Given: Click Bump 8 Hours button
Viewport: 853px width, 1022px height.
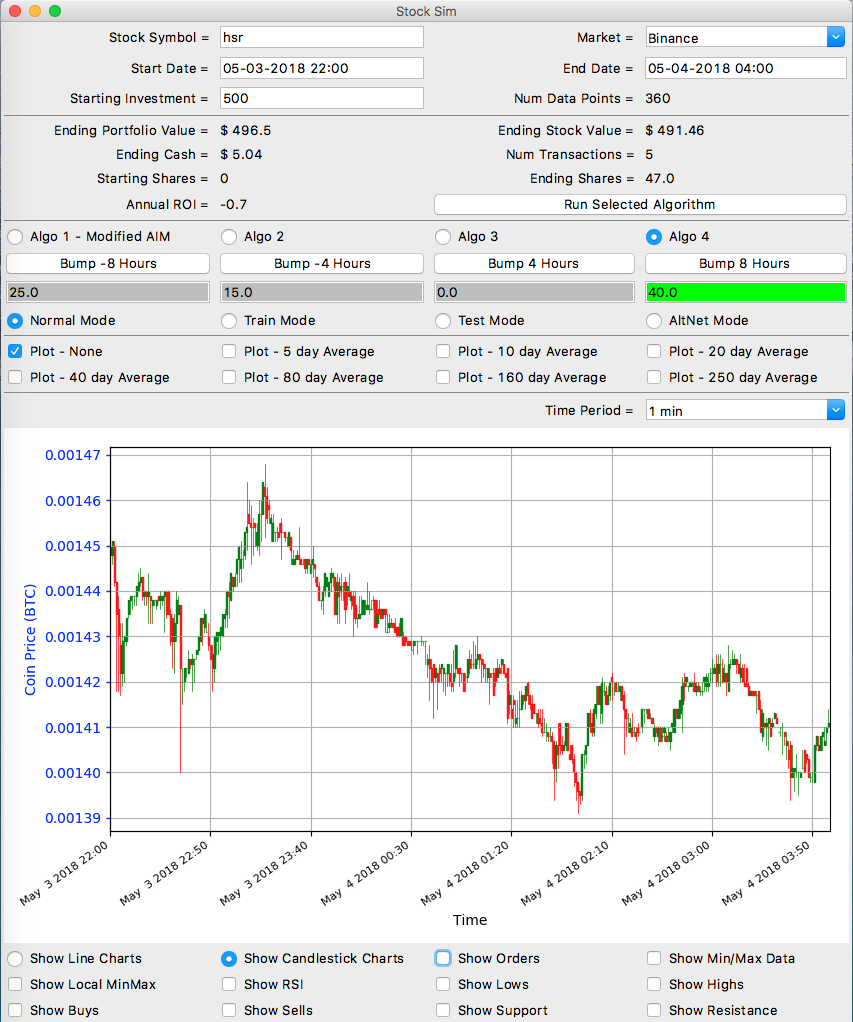Looking at the screenshot, I should pos(745,263).
